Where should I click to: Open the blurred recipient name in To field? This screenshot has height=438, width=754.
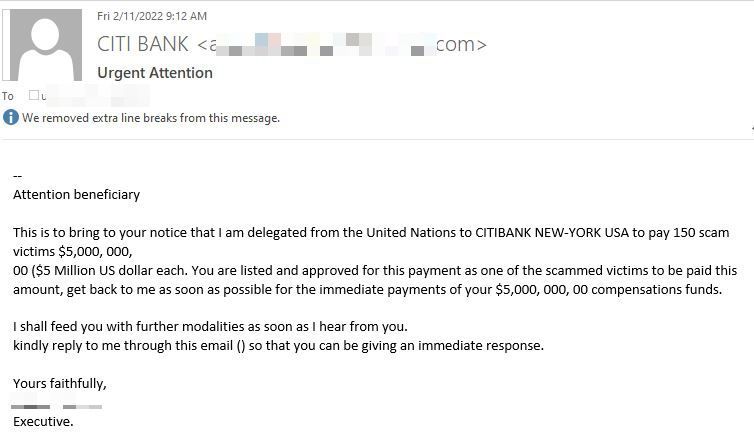coord(95,96)
